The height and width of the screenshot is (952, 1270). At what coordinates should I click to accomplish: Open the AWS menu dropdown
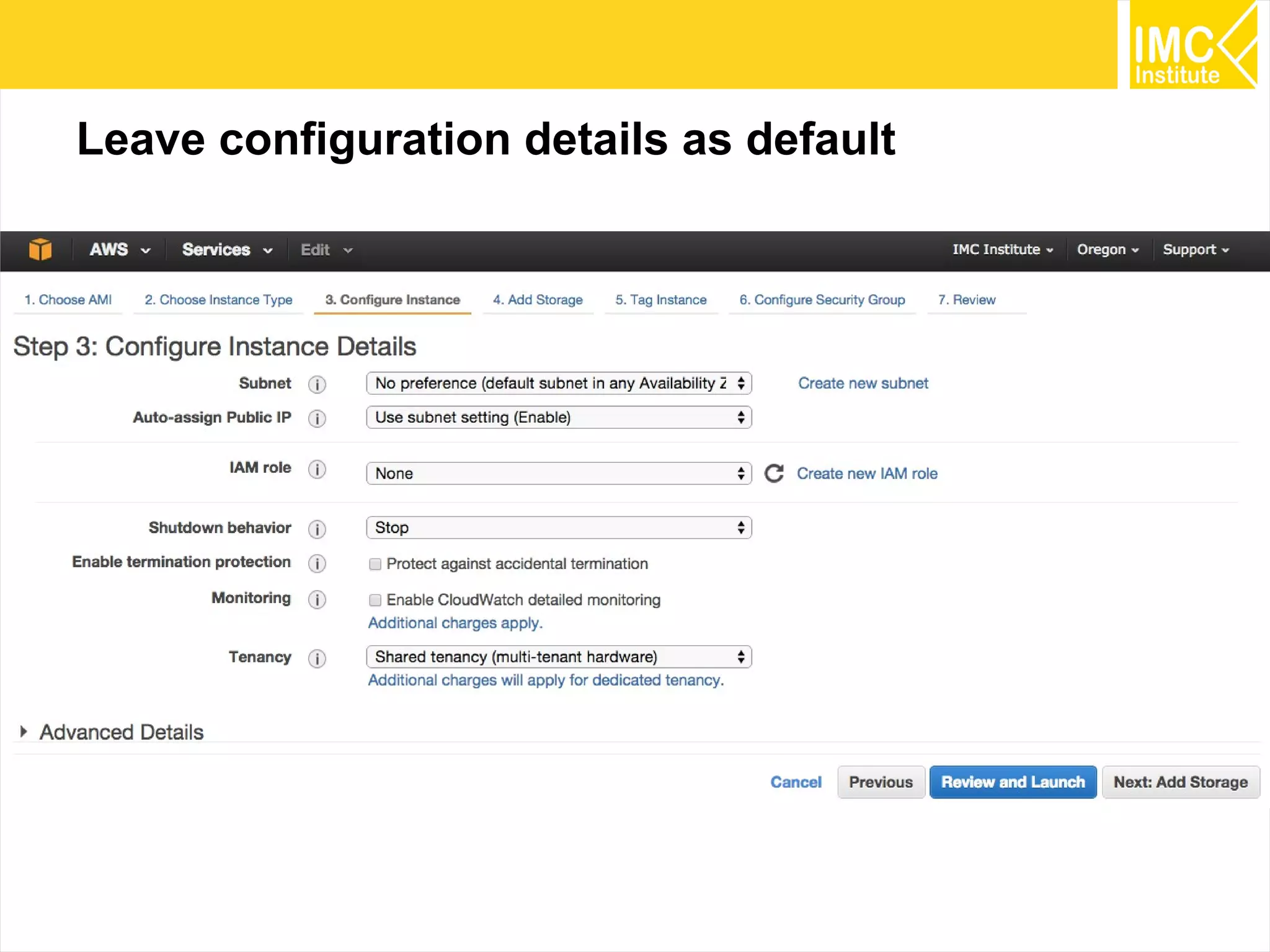click(x=120, y=250)
